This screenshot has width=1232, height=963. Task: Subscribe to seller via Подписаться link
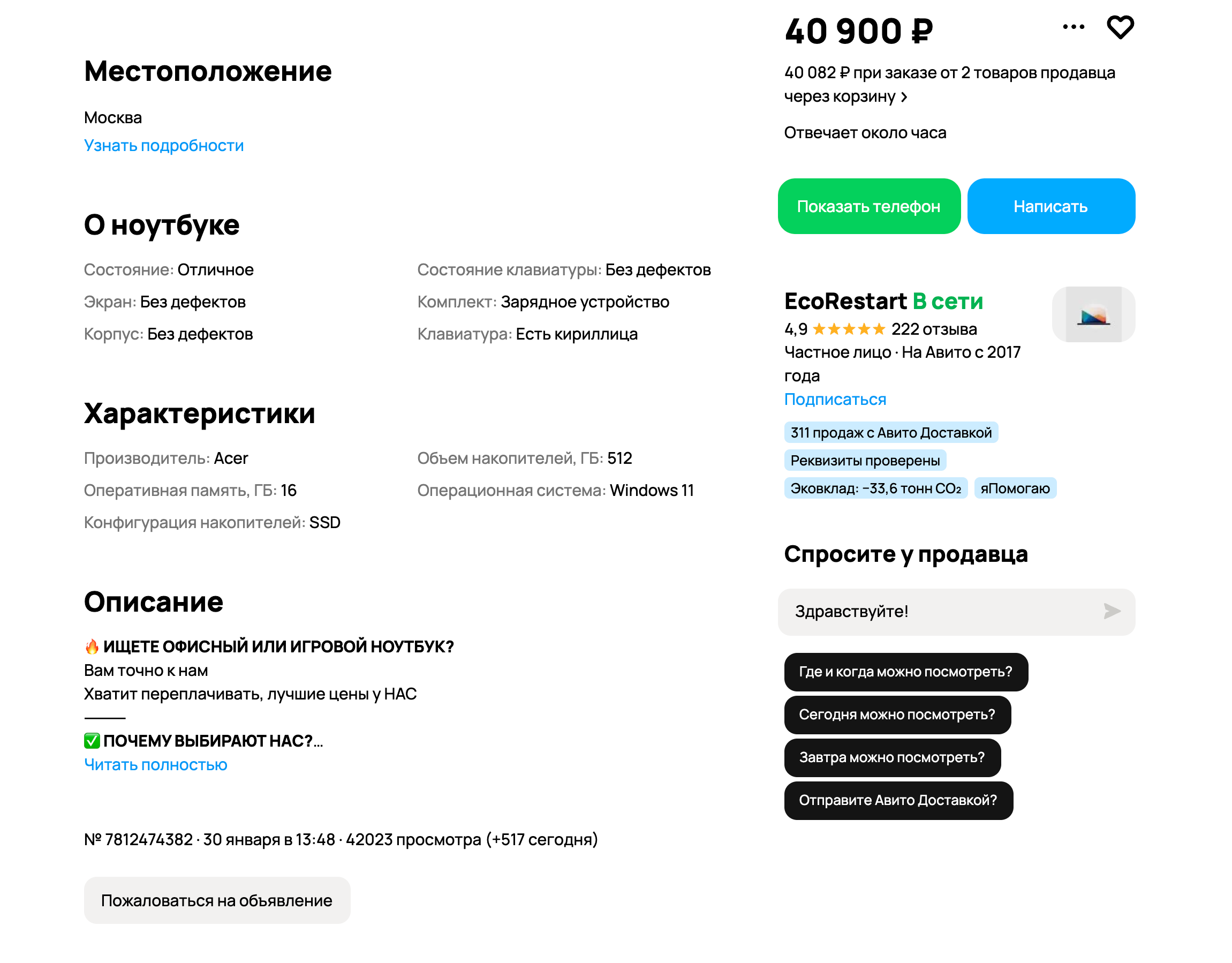[835, 400]
